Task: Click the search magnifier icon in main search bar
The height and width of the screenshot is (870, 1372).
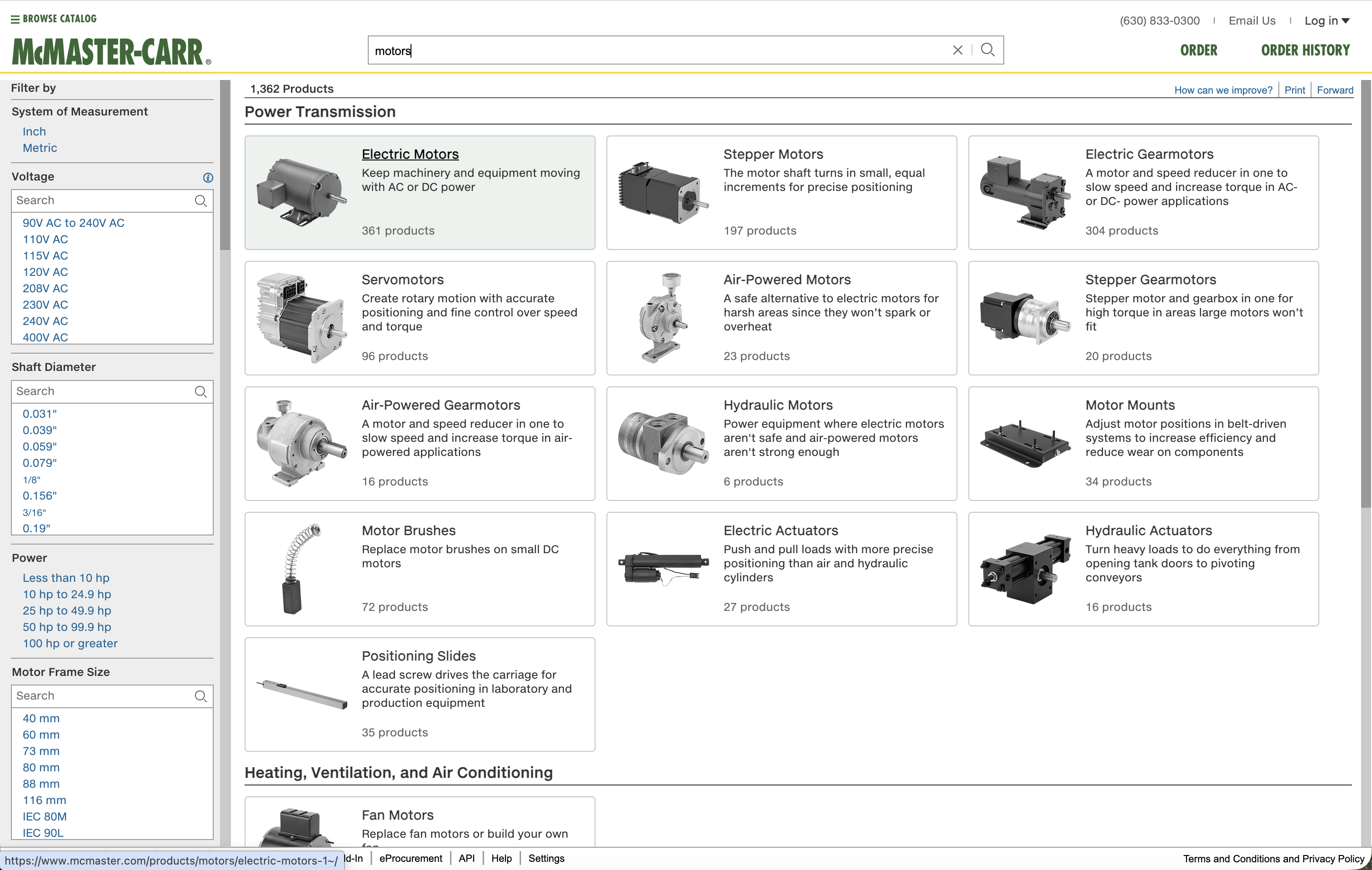Action: [x=988, y=50]
